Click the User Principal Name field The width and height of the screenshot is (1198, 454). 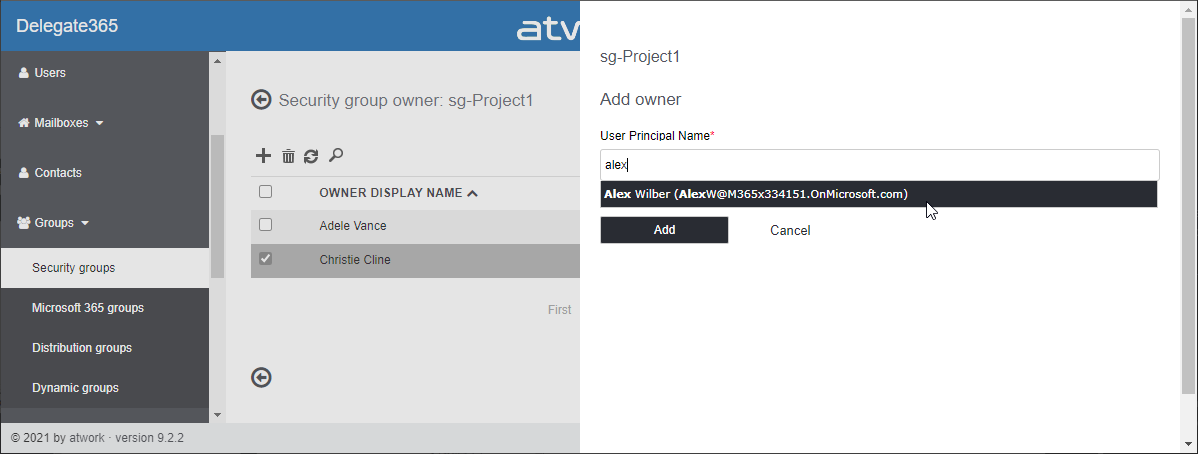(879, 165)
